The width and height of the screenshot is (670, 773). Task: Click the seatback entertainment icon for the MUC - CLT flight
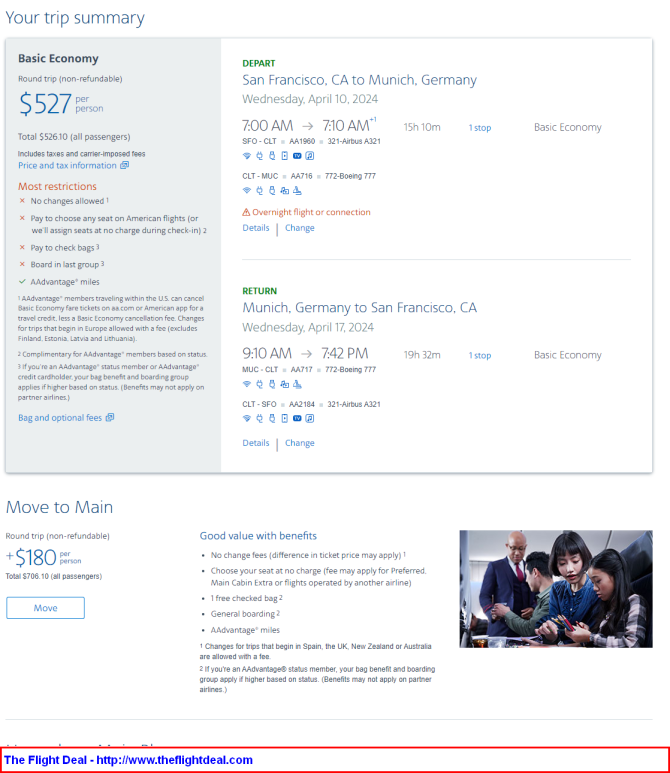click(284, 384)
